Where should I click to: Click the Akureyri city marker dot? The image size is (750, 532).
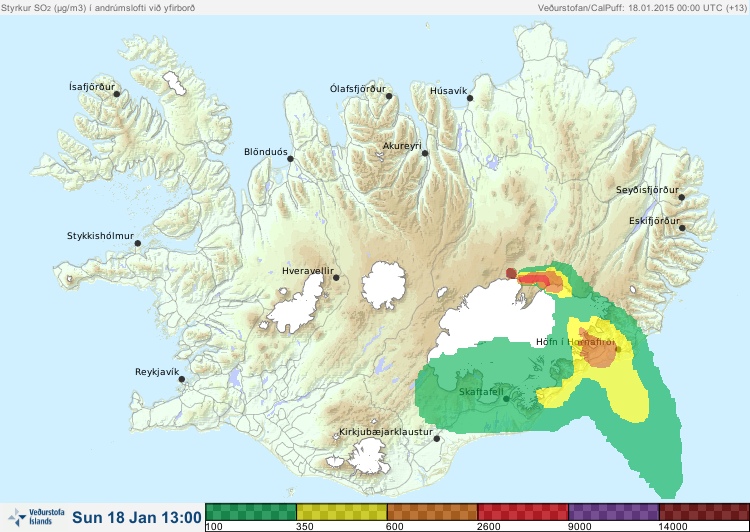tap(425, 153)
